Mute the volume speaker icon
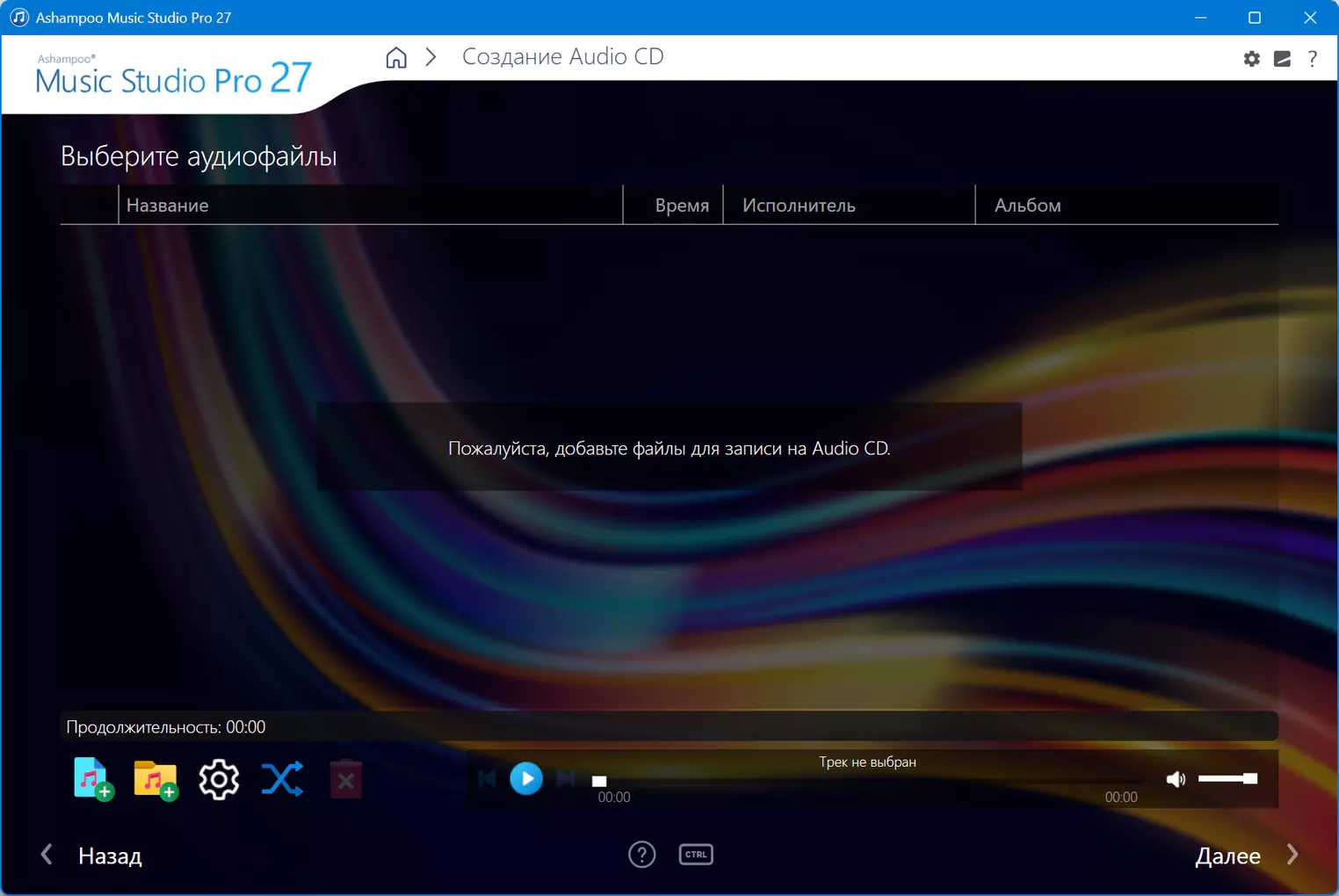This screenshot has height=896, width=1339. [x=1176, y=779]
